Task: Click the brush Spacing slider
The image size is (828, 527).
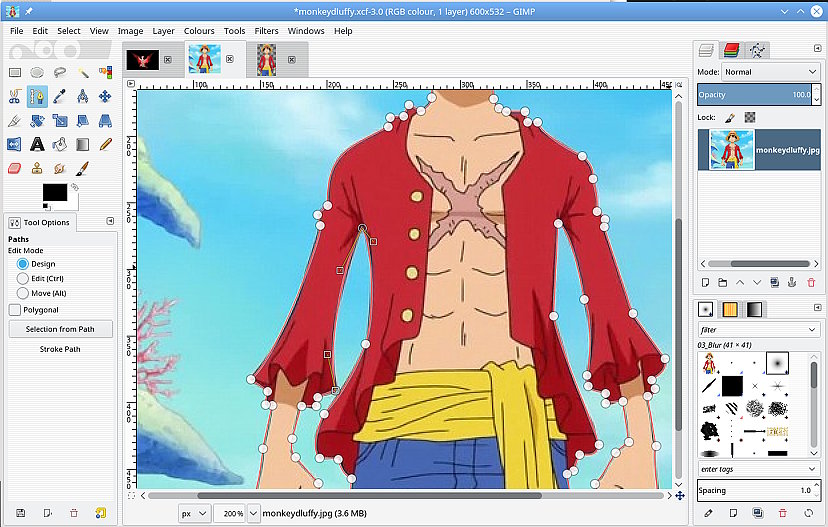Action: [755, 490]
